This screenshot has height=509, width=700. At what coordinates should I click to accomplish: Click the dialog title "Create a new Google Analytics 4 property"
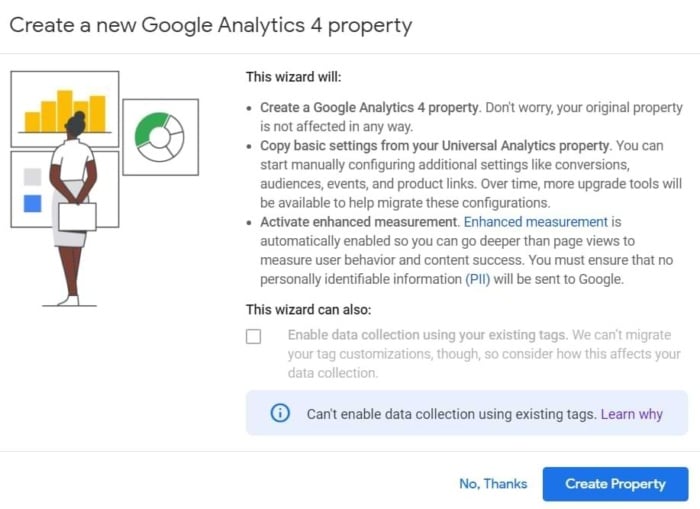tap(211, 26)
